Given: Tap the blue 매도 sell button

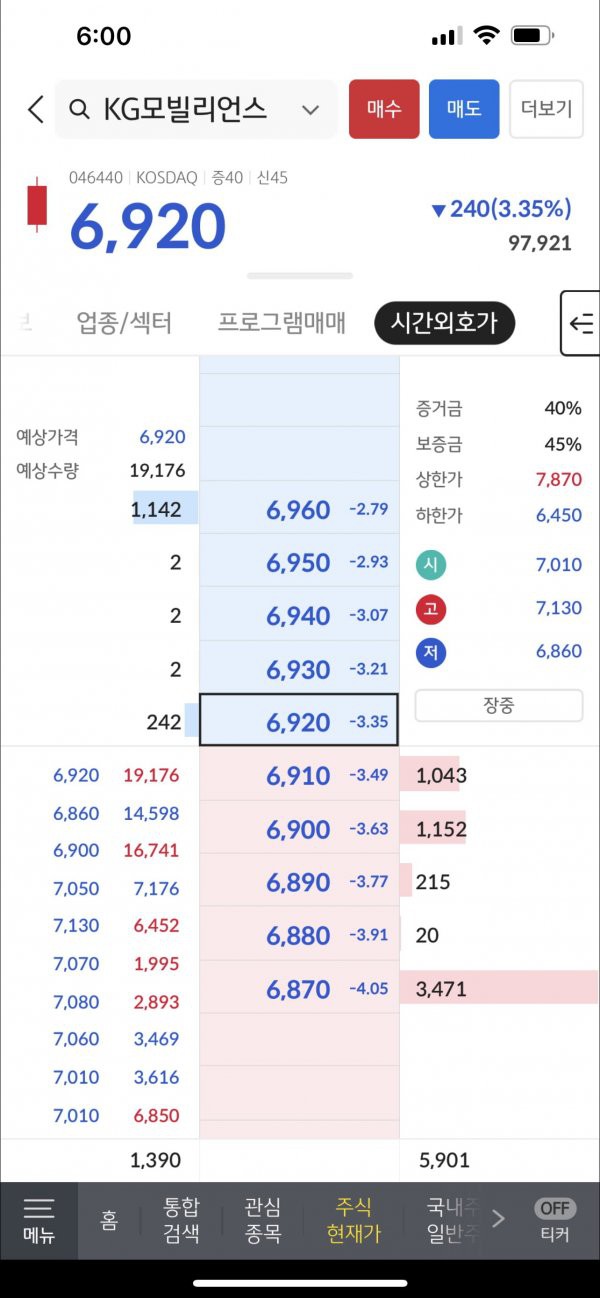Looking at the screenshot, I should (x=464, y=109).
